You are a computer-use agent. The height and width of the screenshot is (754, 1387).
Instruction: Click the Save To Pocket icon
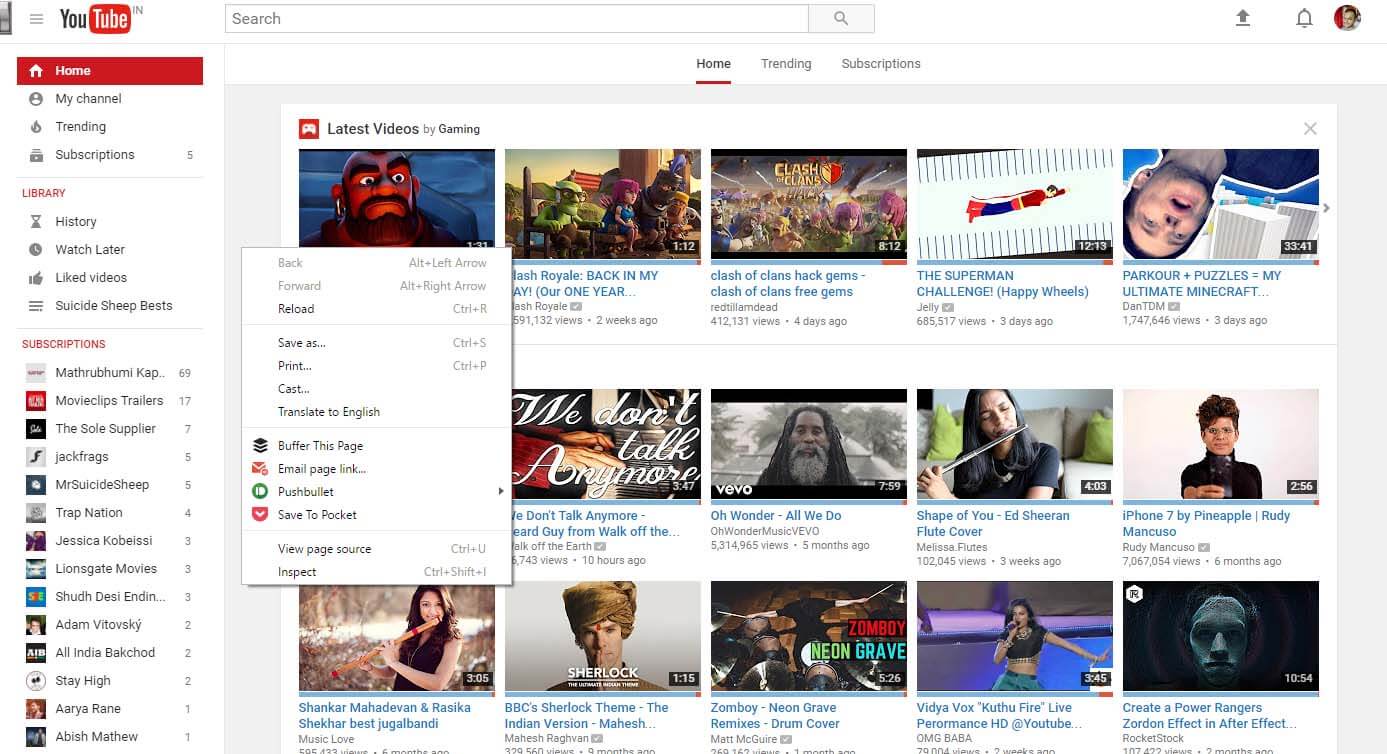260,515
